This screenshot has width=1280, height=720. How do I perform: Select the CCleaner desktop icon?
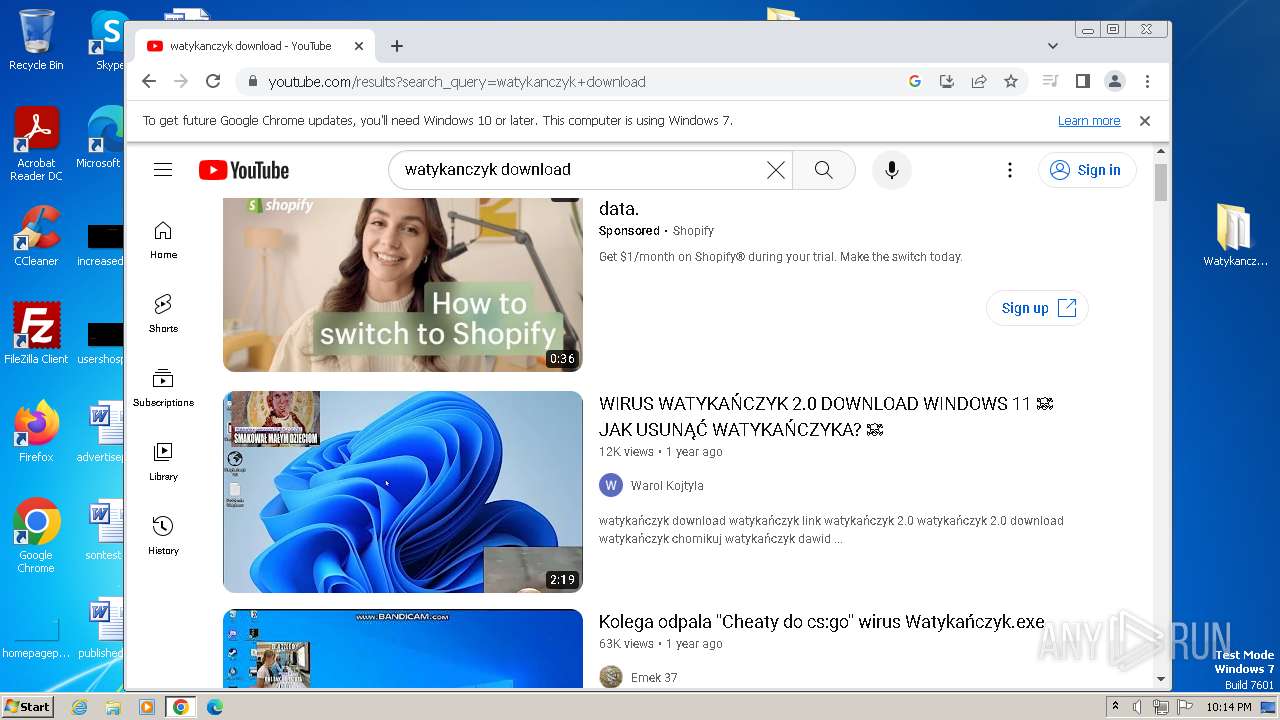36,236
